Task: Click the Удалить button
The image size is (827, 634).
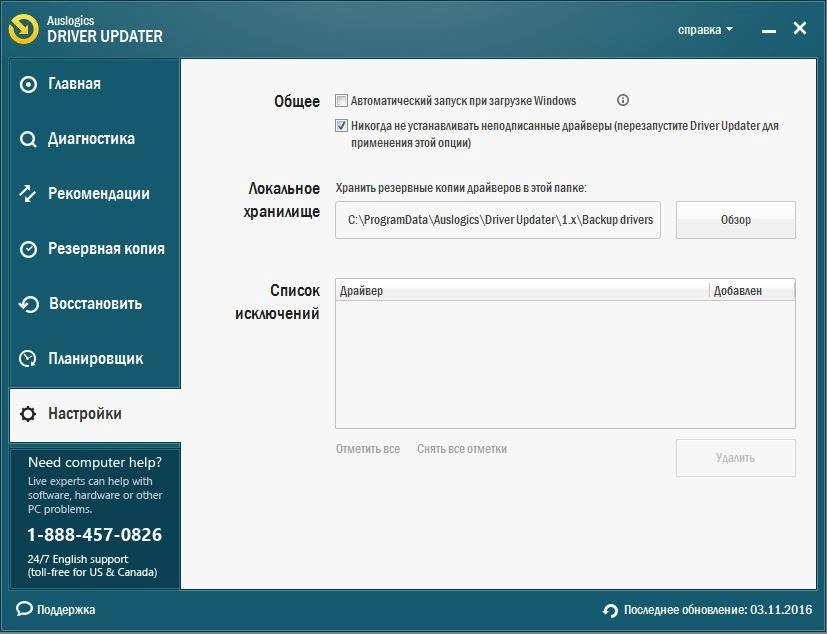Action: coord(736,458)
